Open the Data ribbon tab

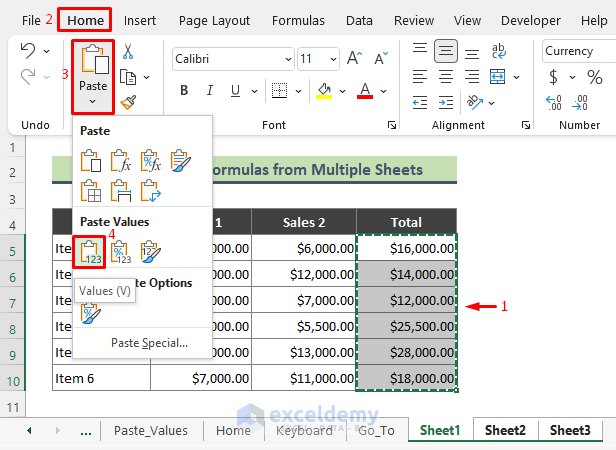(x=359, y=20)
